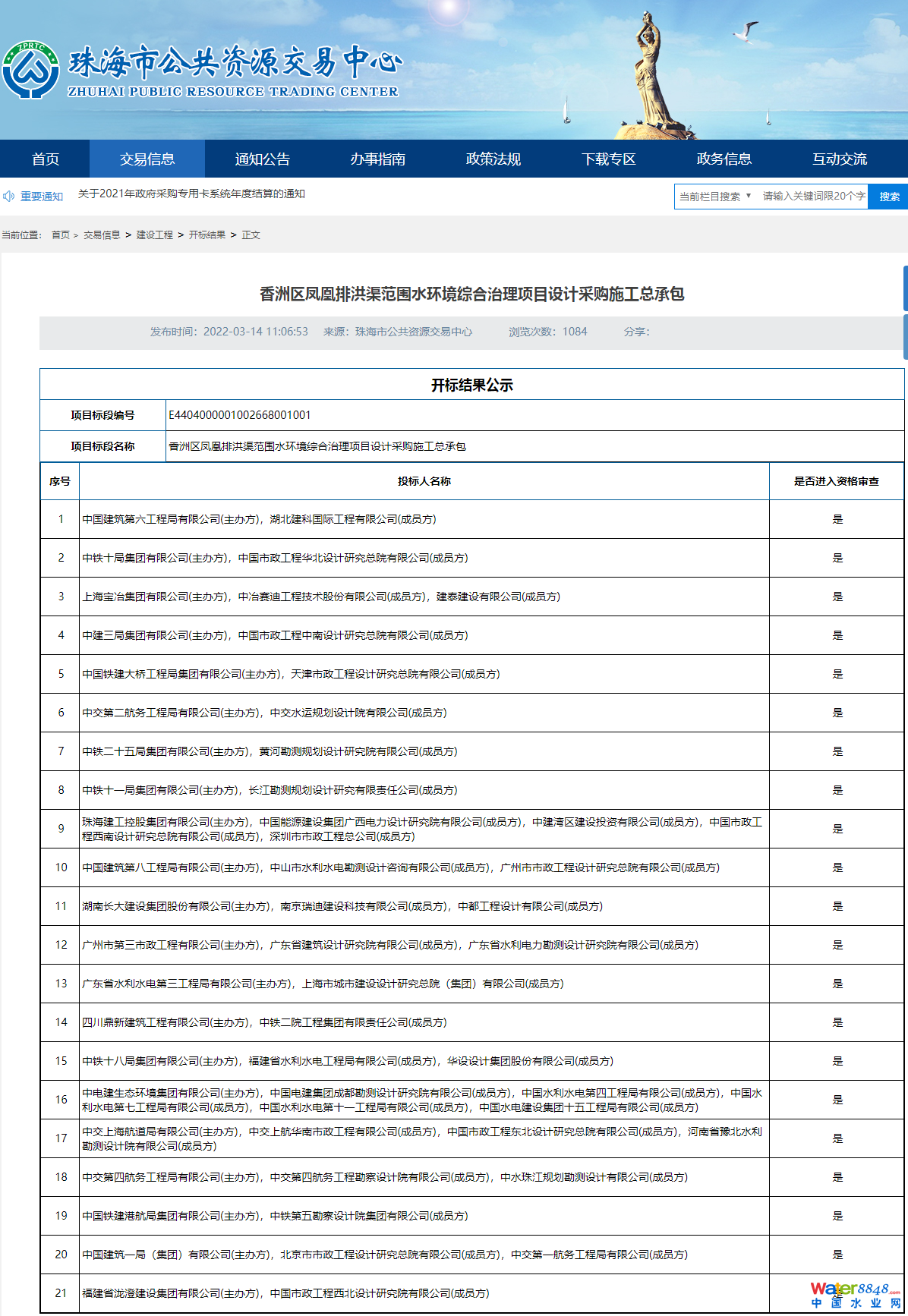Click the 首页 breadcrumb link
This screenshot has width=908, height=1316.
tap(61, 235)
